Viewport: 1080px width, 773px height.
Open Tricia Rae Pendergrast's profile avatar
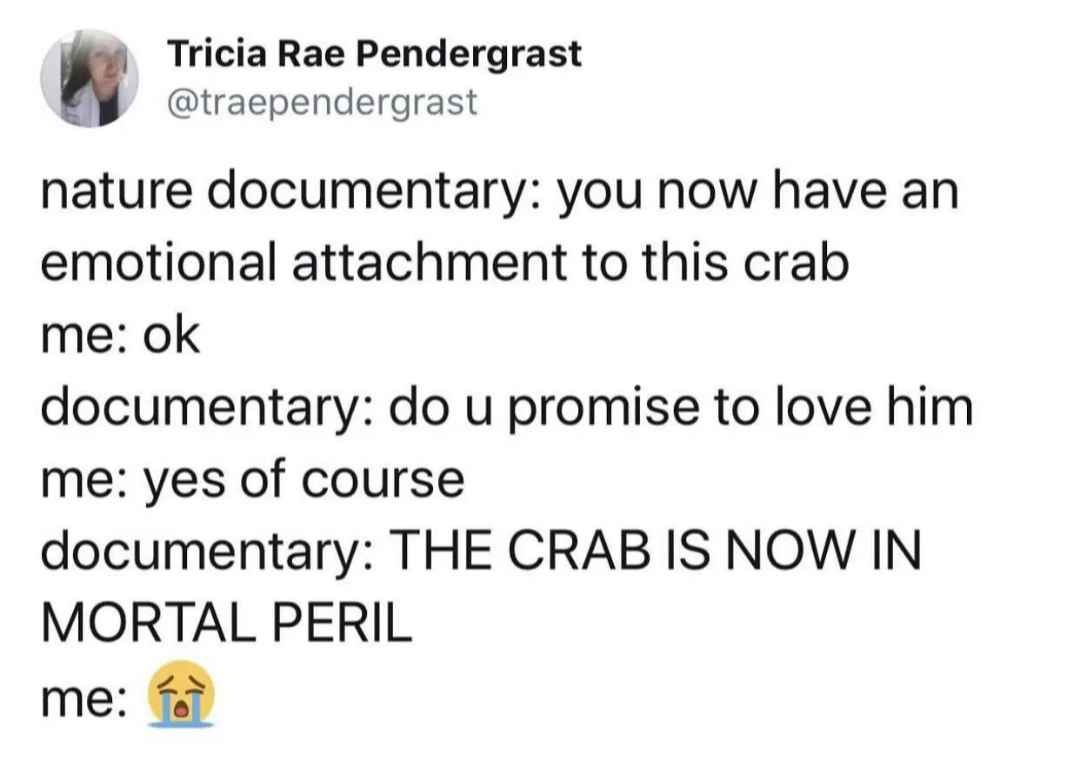pyautogui.click(x=90, y=79)
